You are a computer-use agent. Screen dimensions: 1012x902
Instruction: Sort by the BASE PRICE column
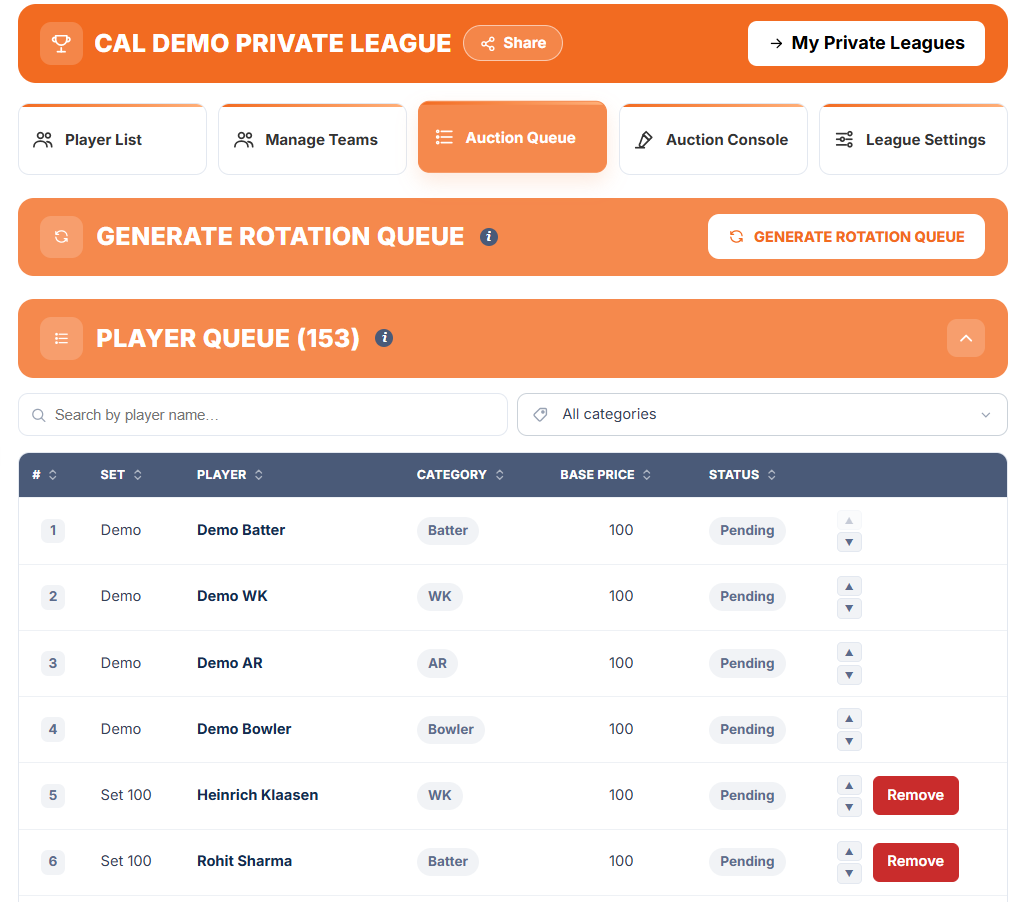pyautogui.click(x=605, y=475)
